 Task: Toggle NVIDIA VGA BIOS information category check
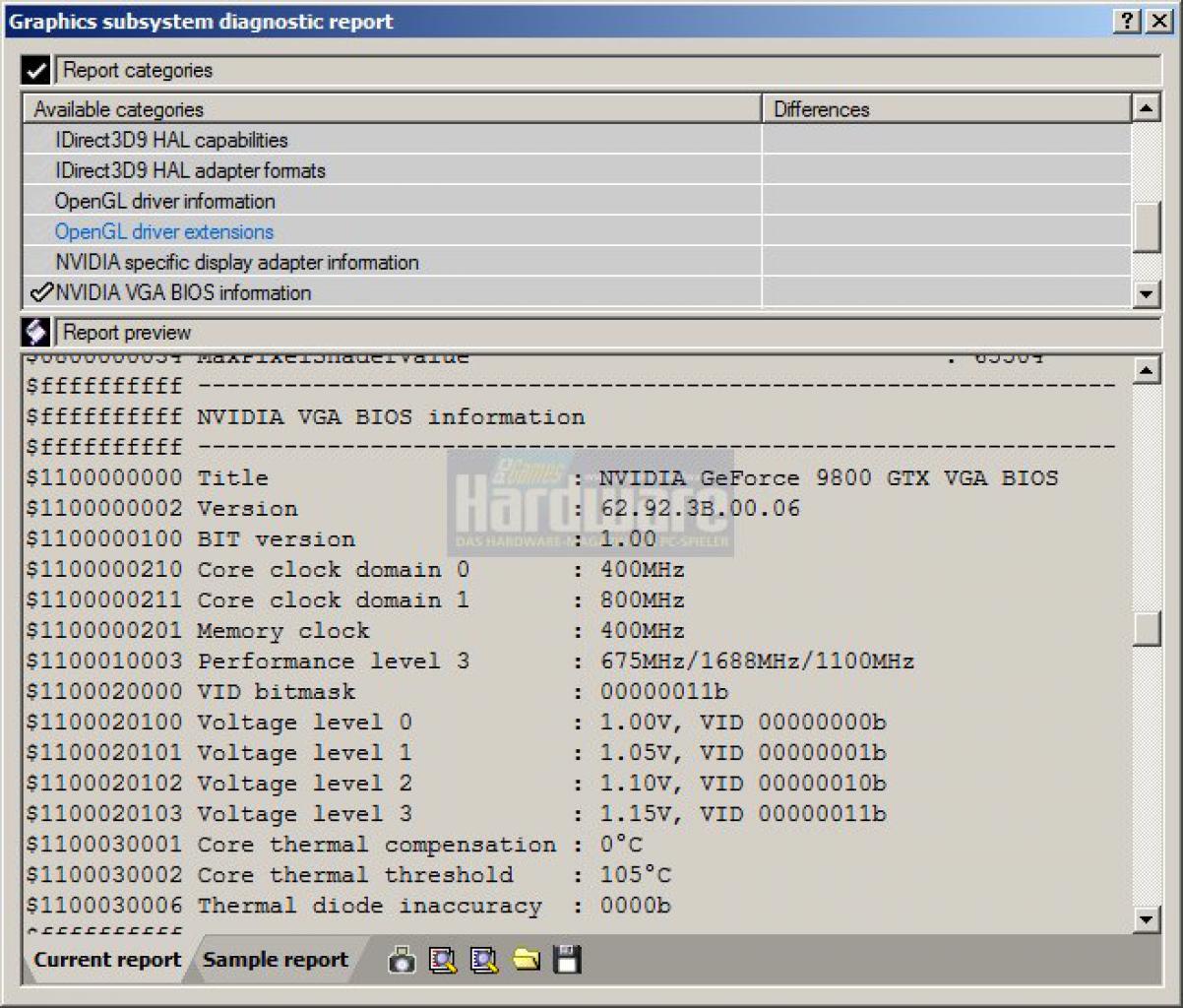pyautogui.click(x=41, y=292)
